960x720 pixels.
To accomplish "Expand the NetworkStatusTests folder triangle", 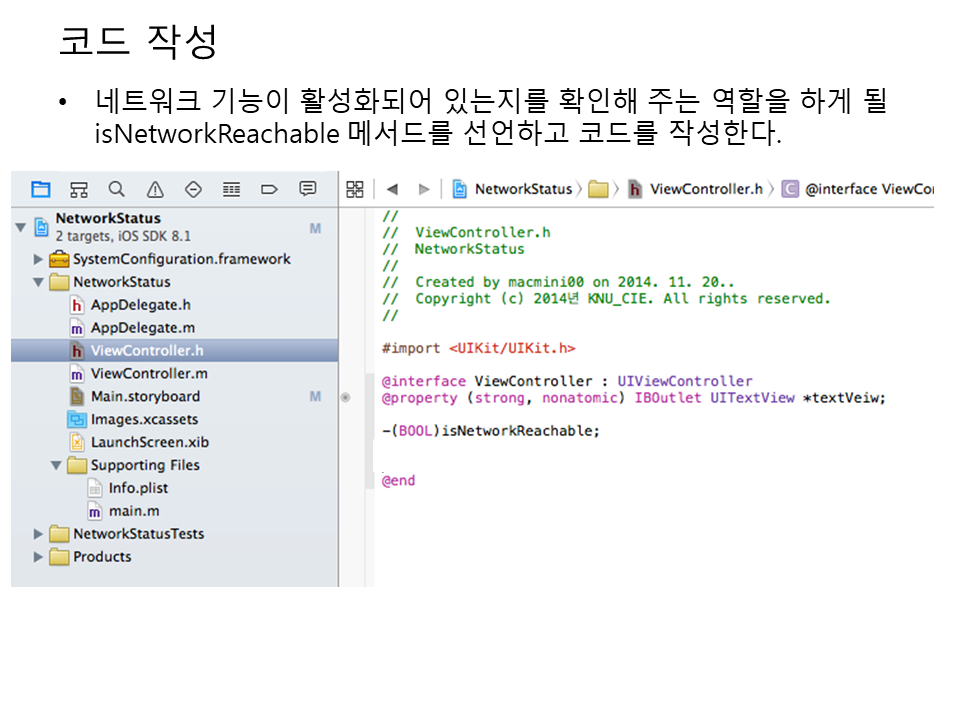I will click(x=38, y=534).
